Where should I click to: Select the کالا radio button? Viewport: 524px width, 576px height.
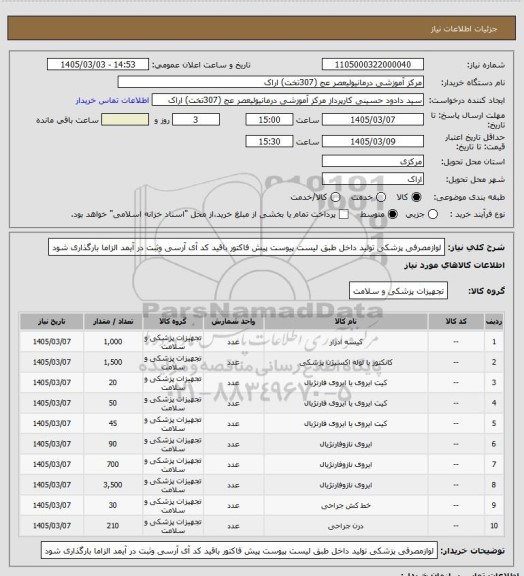[x=416, y=197]
